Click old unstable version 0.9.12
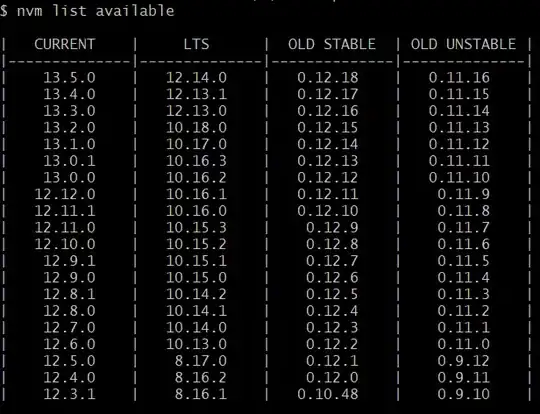 tap(464, 361)
